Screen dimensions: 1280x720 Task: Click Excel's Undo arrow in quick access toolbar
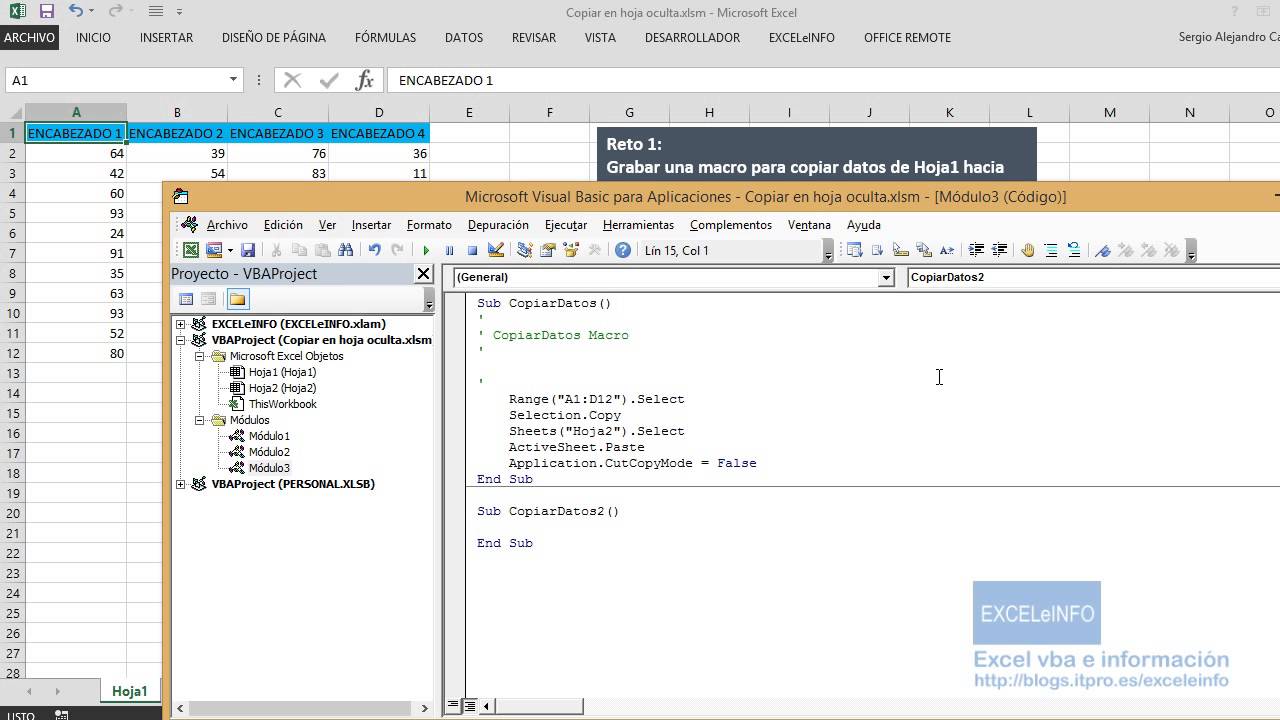click(76, 12)
